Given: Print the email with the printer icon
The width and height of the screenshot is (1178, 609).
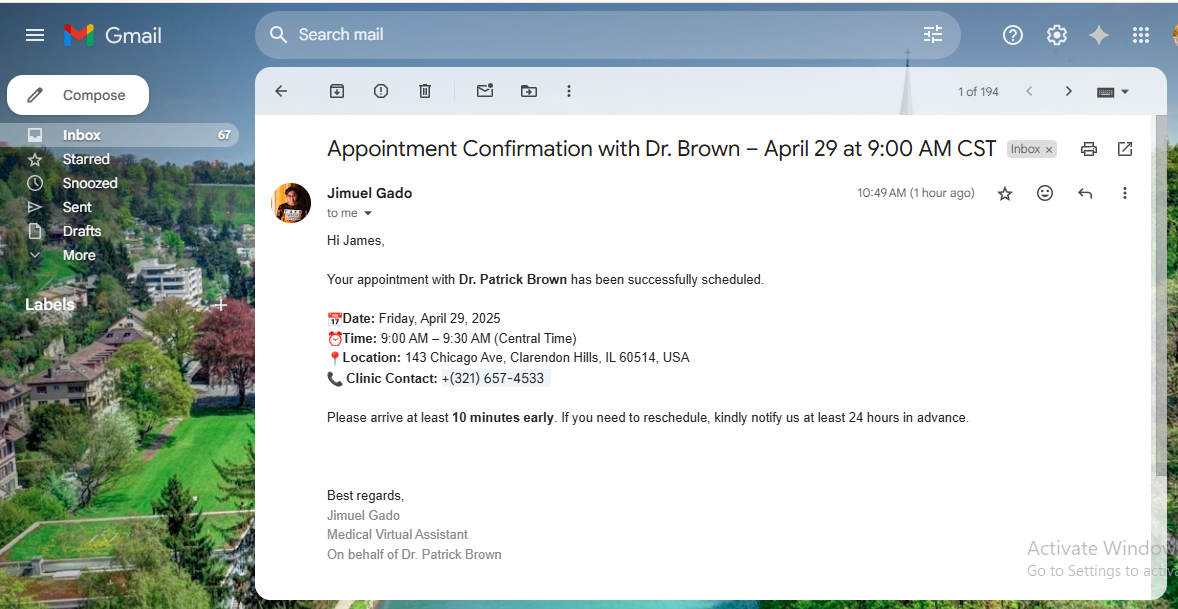Looking at the screenshot, I should (x=1089, y=149).
